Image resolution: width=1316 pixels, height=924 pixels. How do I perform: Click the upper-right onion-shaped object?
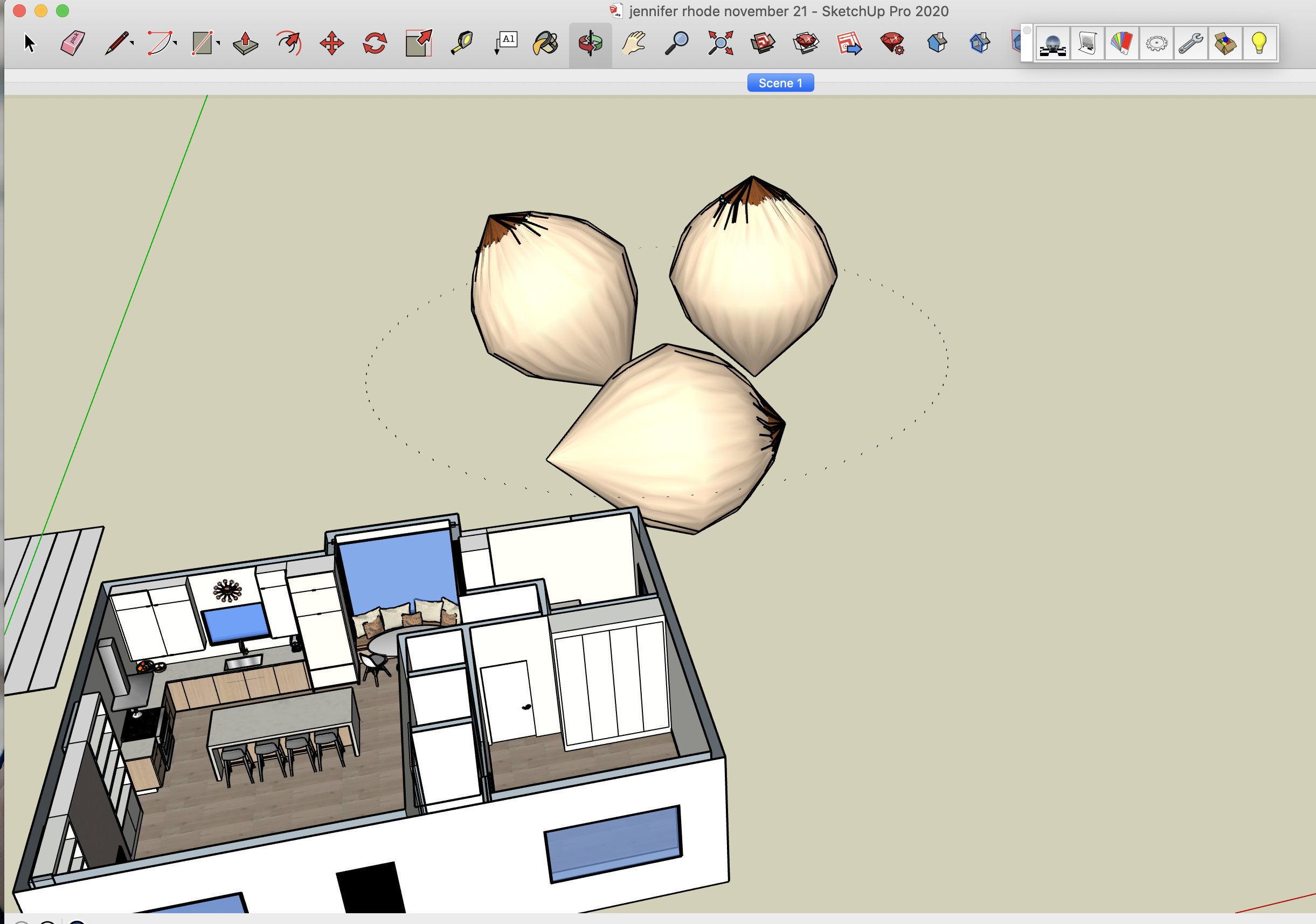tap(753, 276)
